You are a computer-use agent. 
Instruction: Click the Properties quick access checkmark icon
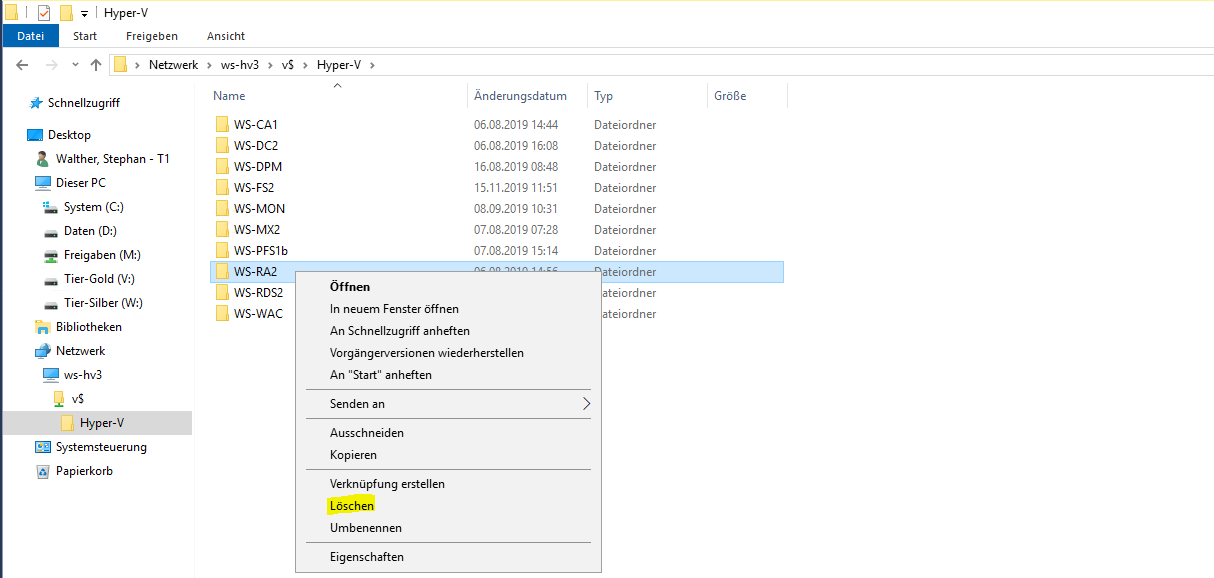[43, 13]
